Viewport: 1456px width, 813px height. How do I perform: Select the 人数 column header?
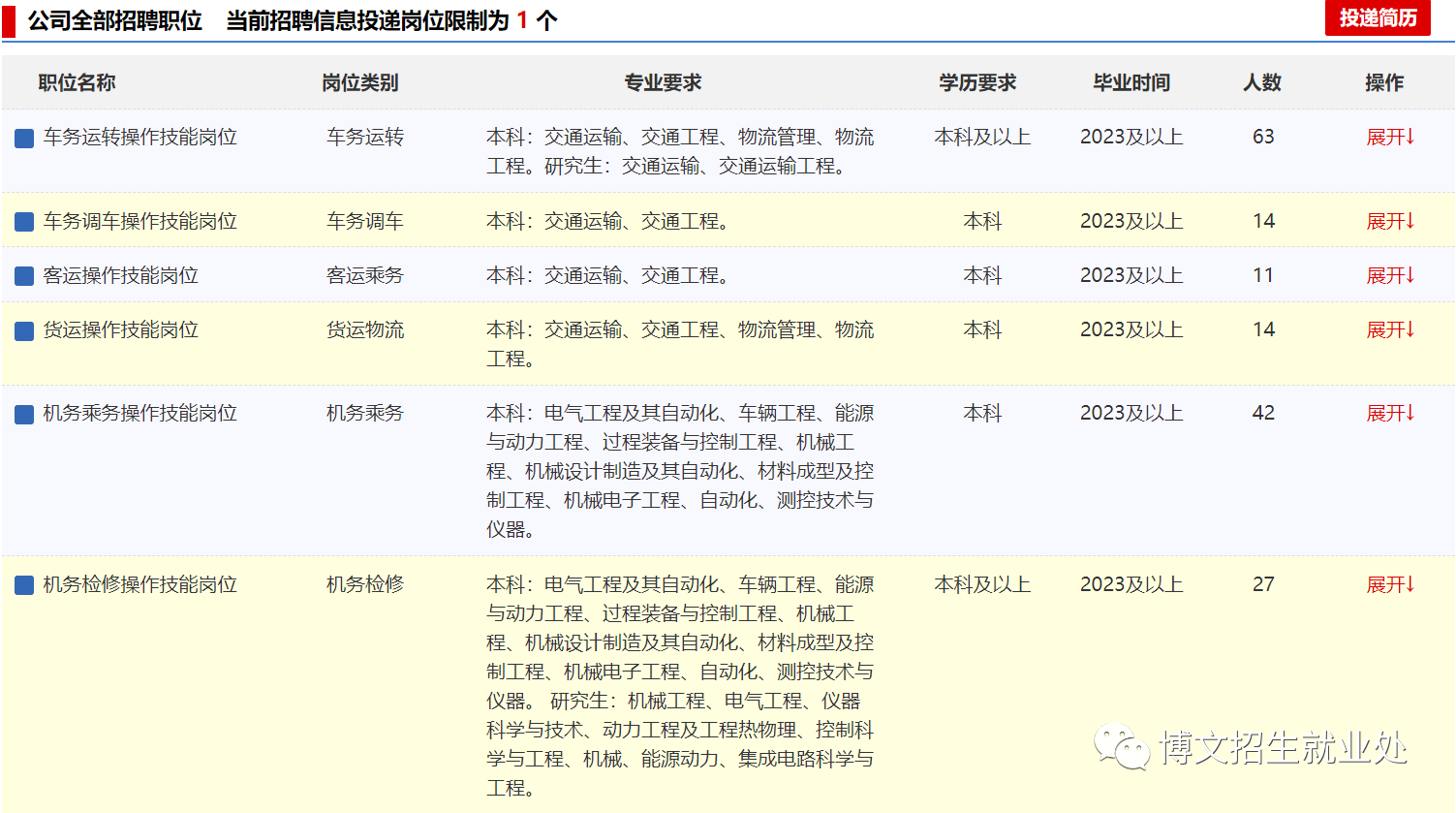click(x=1262, y=83)
